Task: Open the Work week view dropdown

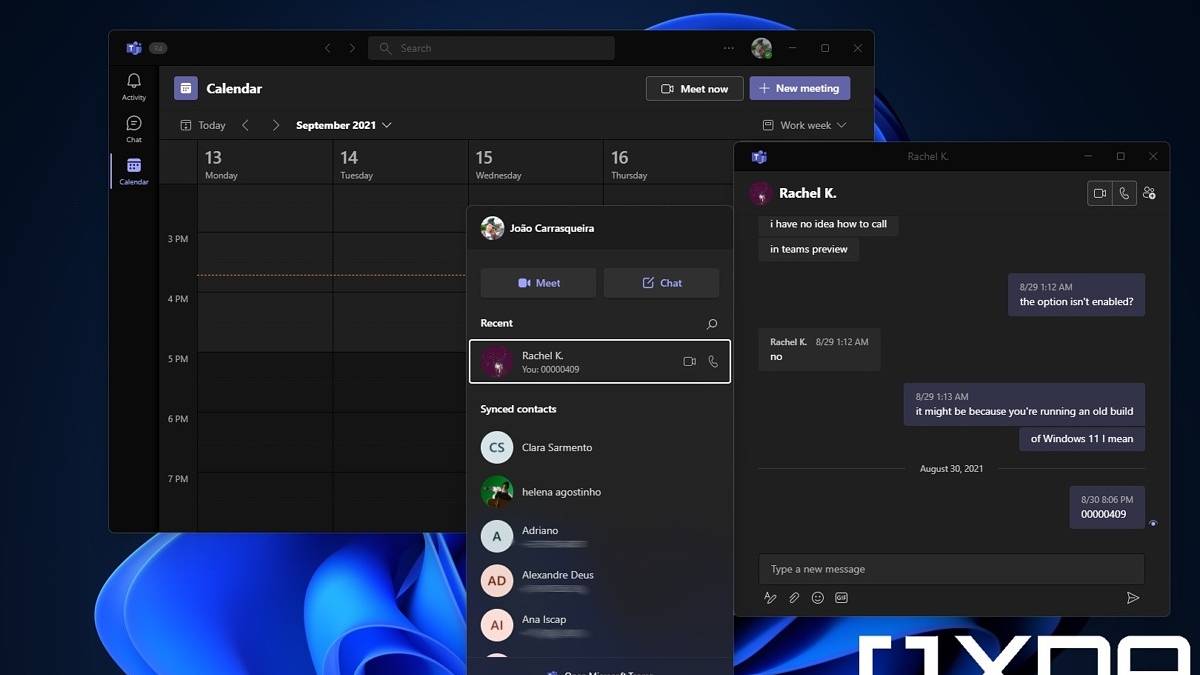Action: pyautogui.click(x=804, y=125)
